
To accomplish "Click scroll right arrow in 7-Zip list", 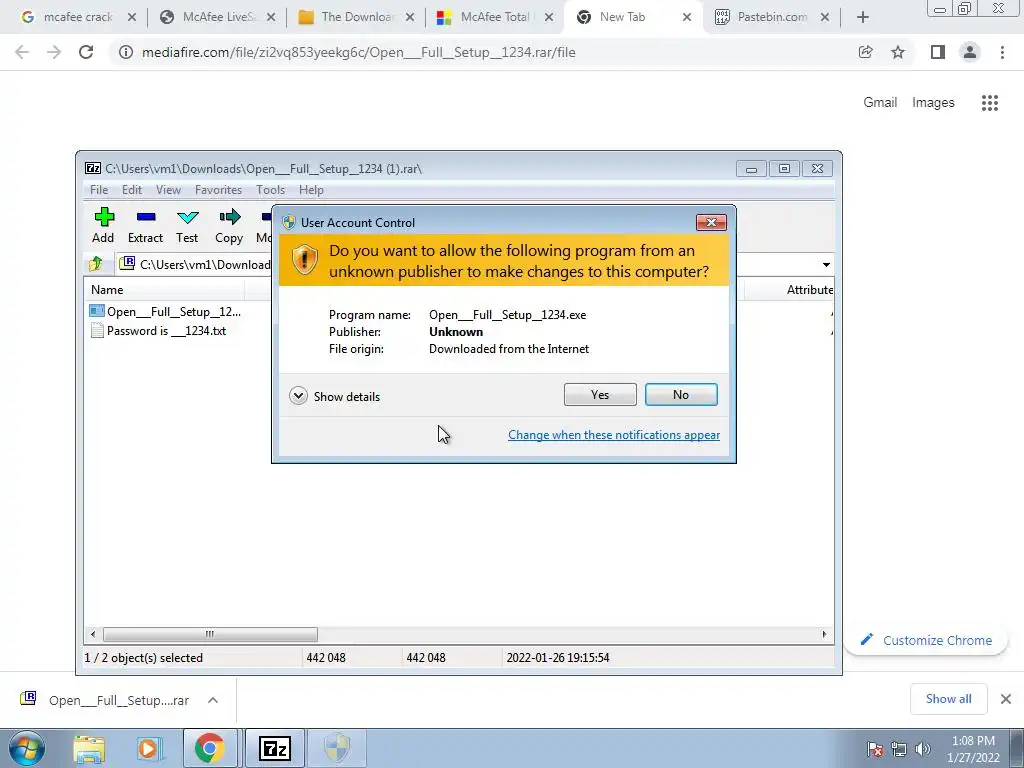I will coord(824,634).
